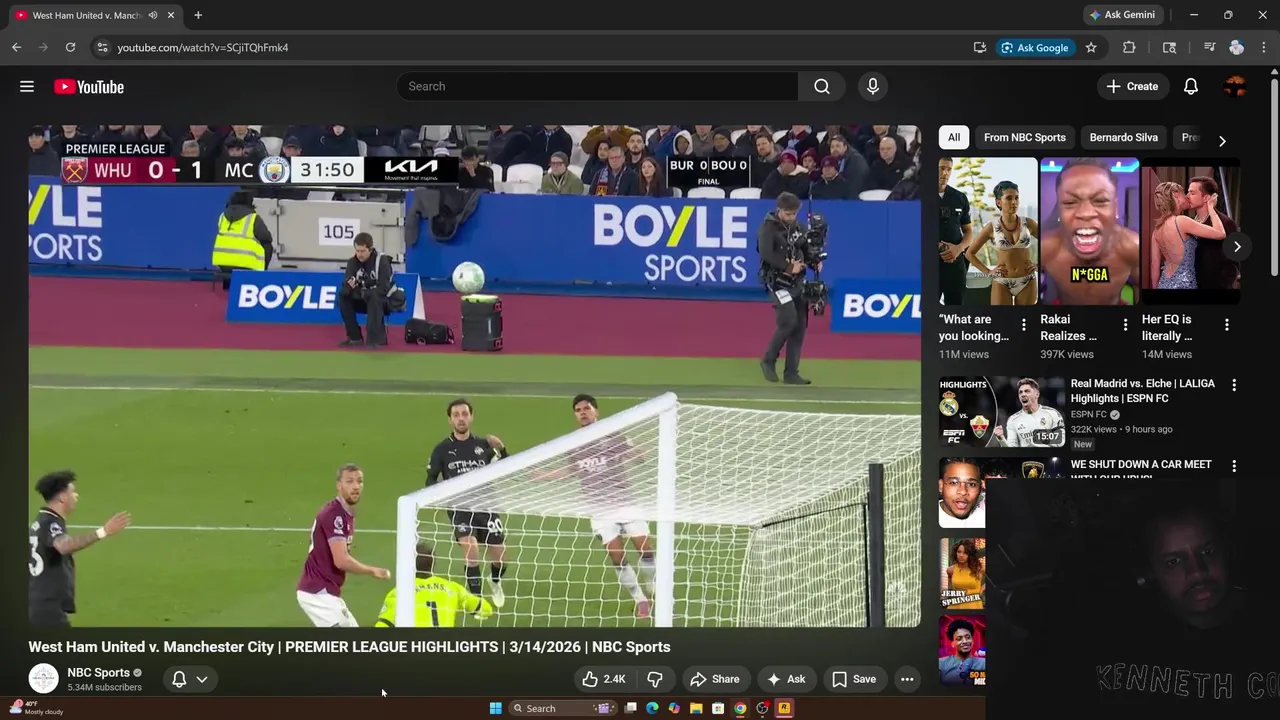
Task: Open the Chrome extensions puzzle icon
Action: (1129, 47)
